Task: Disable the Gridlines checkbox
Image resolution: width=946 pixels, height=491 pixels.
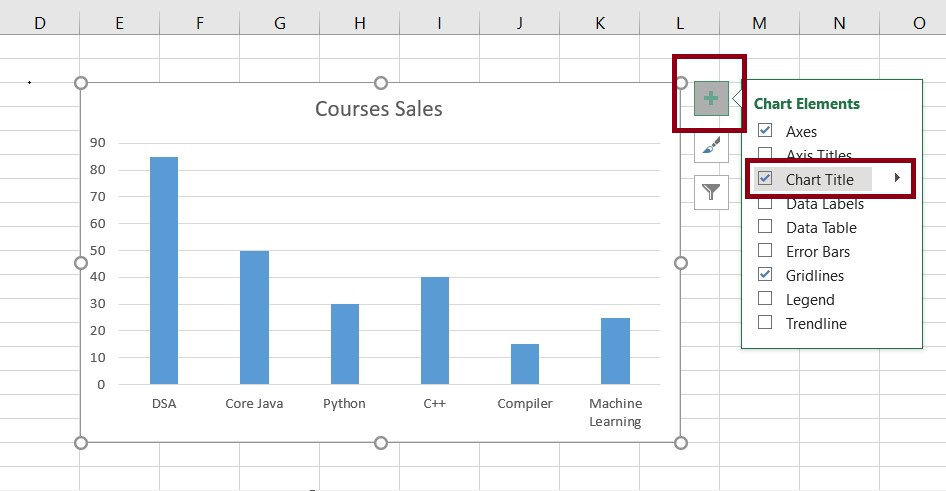Action: coord(765,275)
